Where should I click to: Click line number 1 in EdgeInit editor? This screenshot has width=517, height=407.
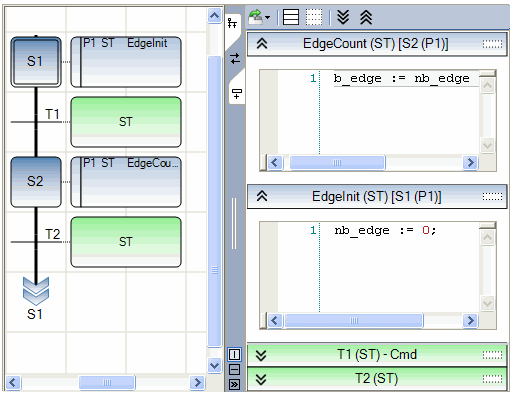coord(313,230)
